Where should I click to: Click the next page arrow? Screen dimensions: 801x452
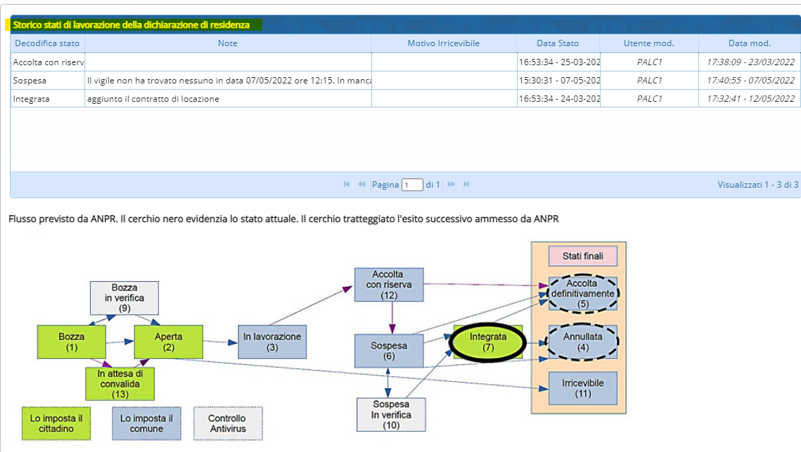coord(452,185)
